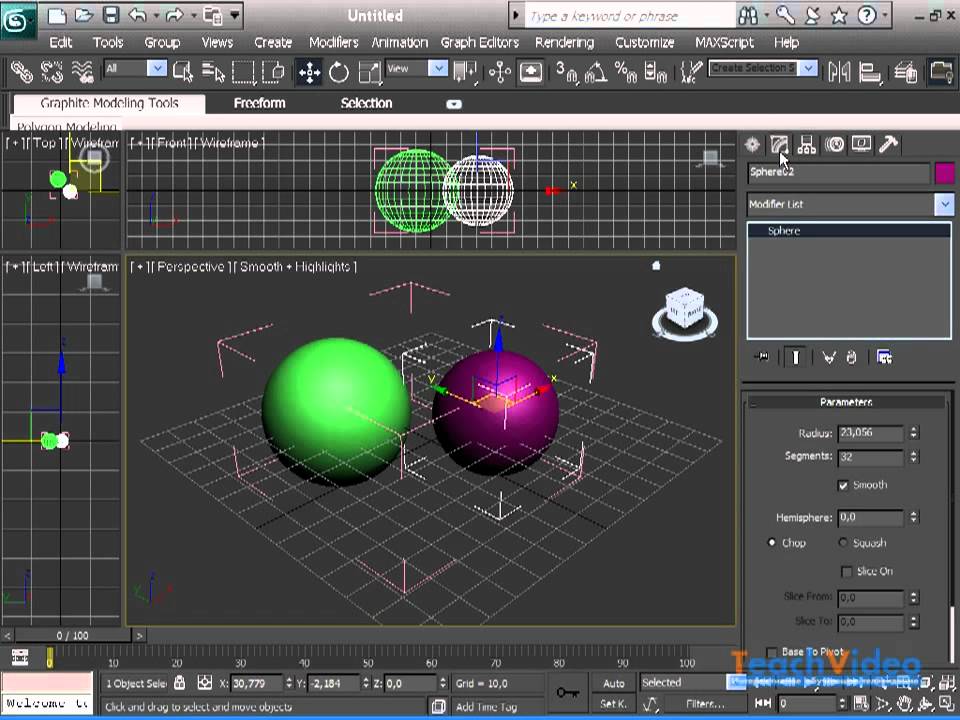Switch to the Hierarchy command panel
The height and width of the screenshot is (720, 960).
tap(806, 144)
